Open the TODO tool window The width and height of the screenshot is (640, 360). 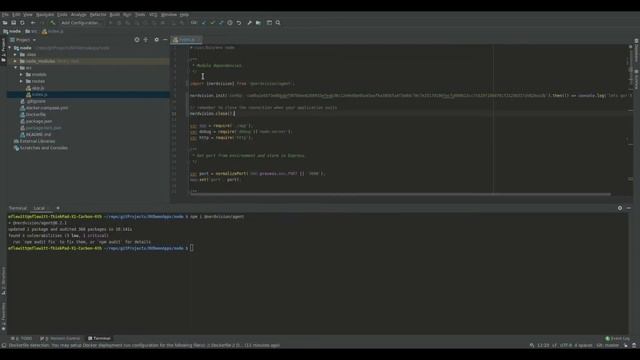[22, 338]
